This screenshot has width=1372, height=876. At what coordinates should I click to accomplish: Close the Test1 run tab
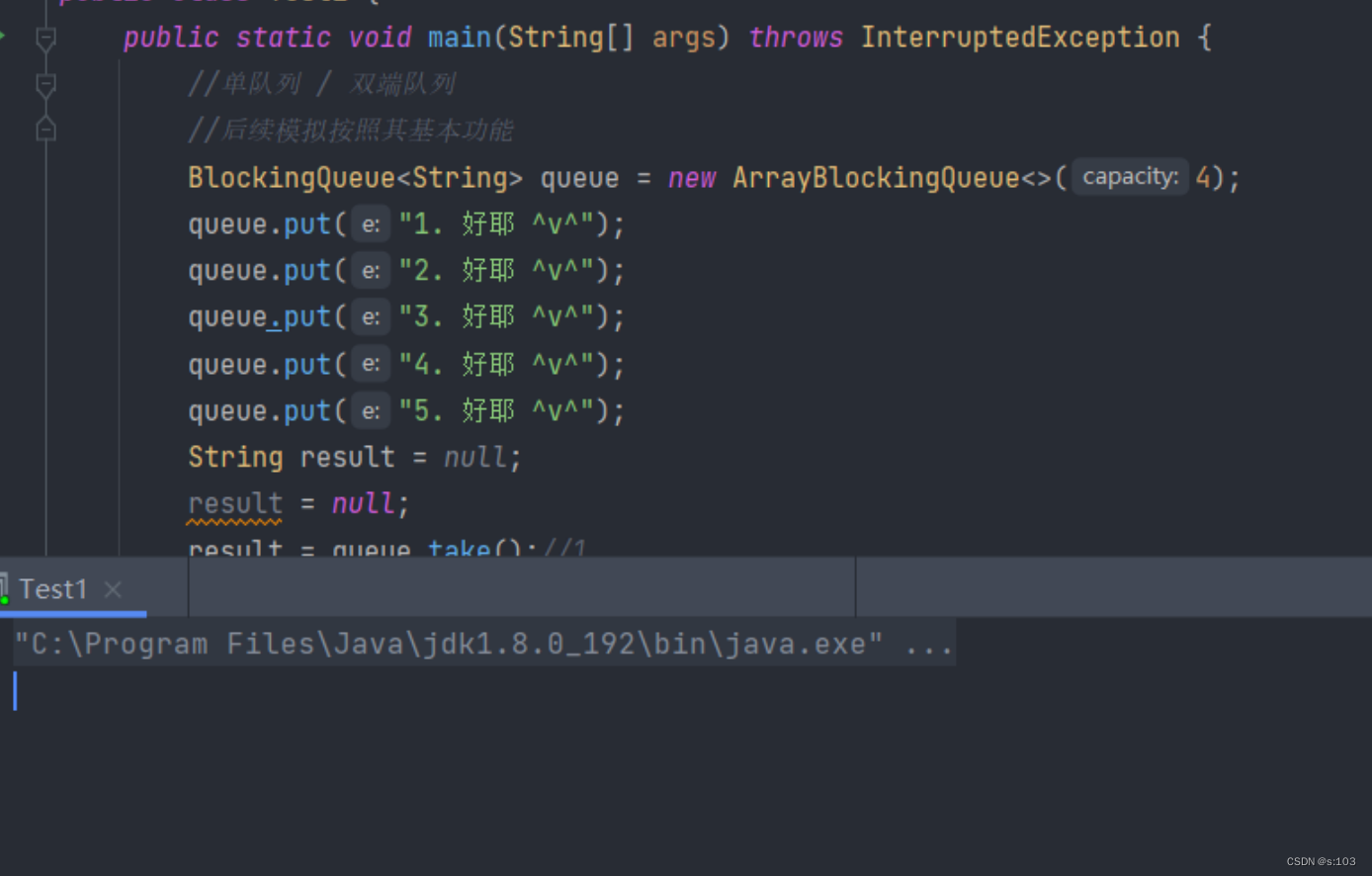click(x=113, y=589)
